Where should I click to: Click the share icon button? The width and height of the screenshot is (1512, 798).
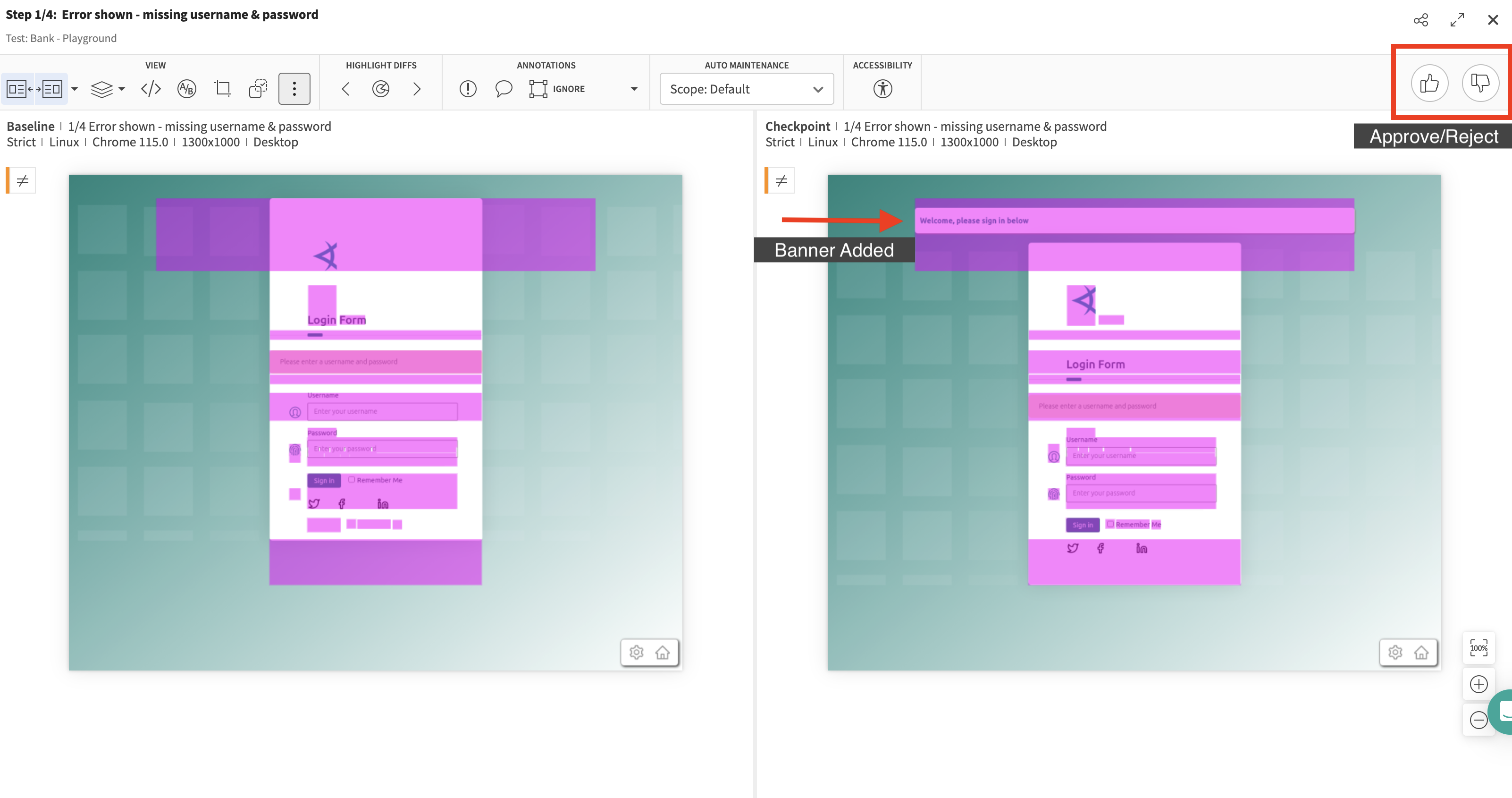click(1420, 20)
